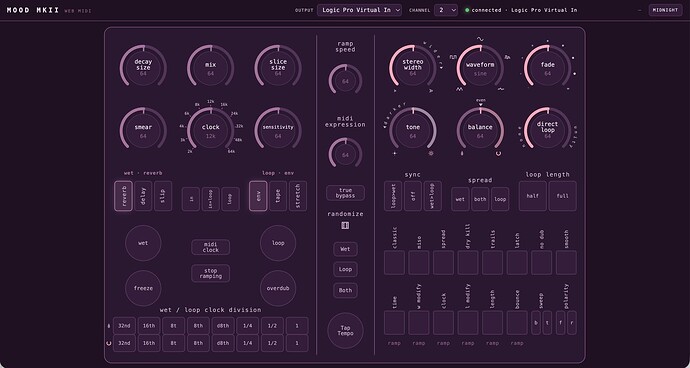The image size is (690, 368).
Task: Select 1/4 in loop clock division row
Action: pyautogui.click(x=248, y=343)
